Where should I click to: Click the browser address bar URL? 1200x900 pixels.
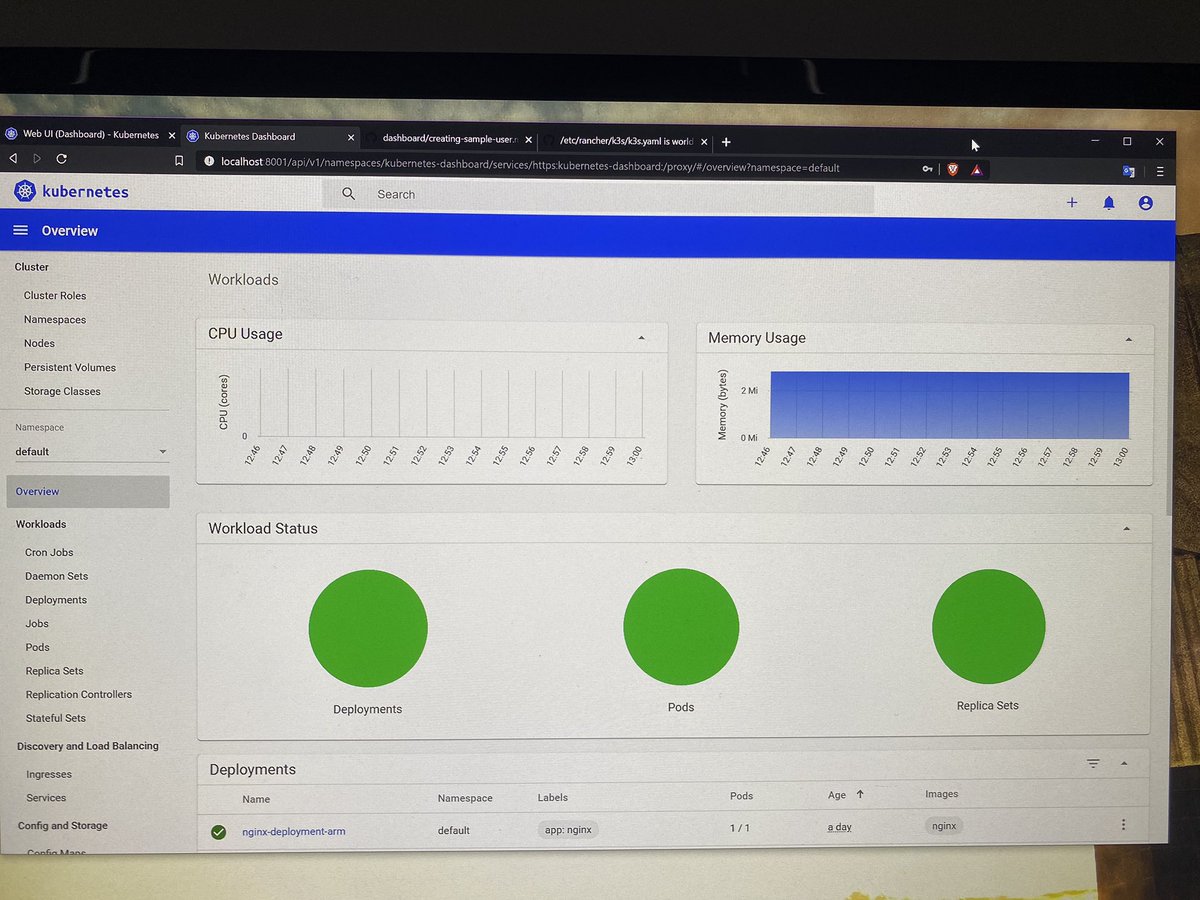(530, 167)
